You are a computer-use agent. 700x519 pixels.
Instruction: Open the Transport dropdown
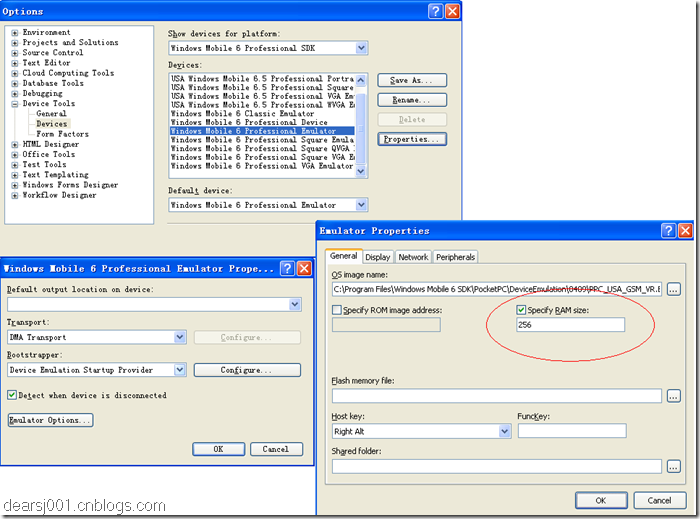tap(180, 337)
